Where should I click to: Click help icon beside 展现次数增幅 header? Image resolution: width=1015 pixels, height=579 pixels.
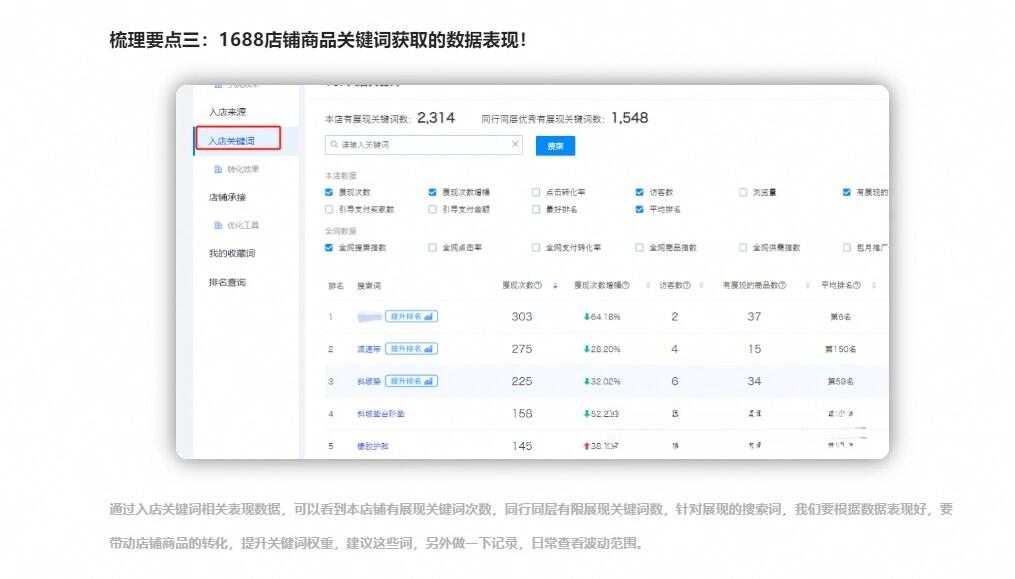625,285
